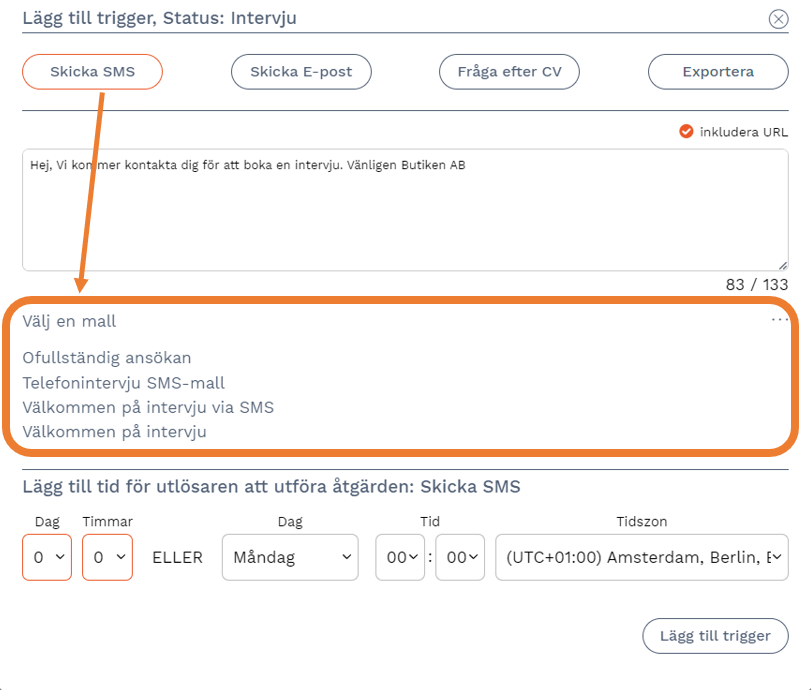Screen dimensions: 811x690
Task: Open the three-dot menu beside Välj en mall
Action: [x=779, y=321]
